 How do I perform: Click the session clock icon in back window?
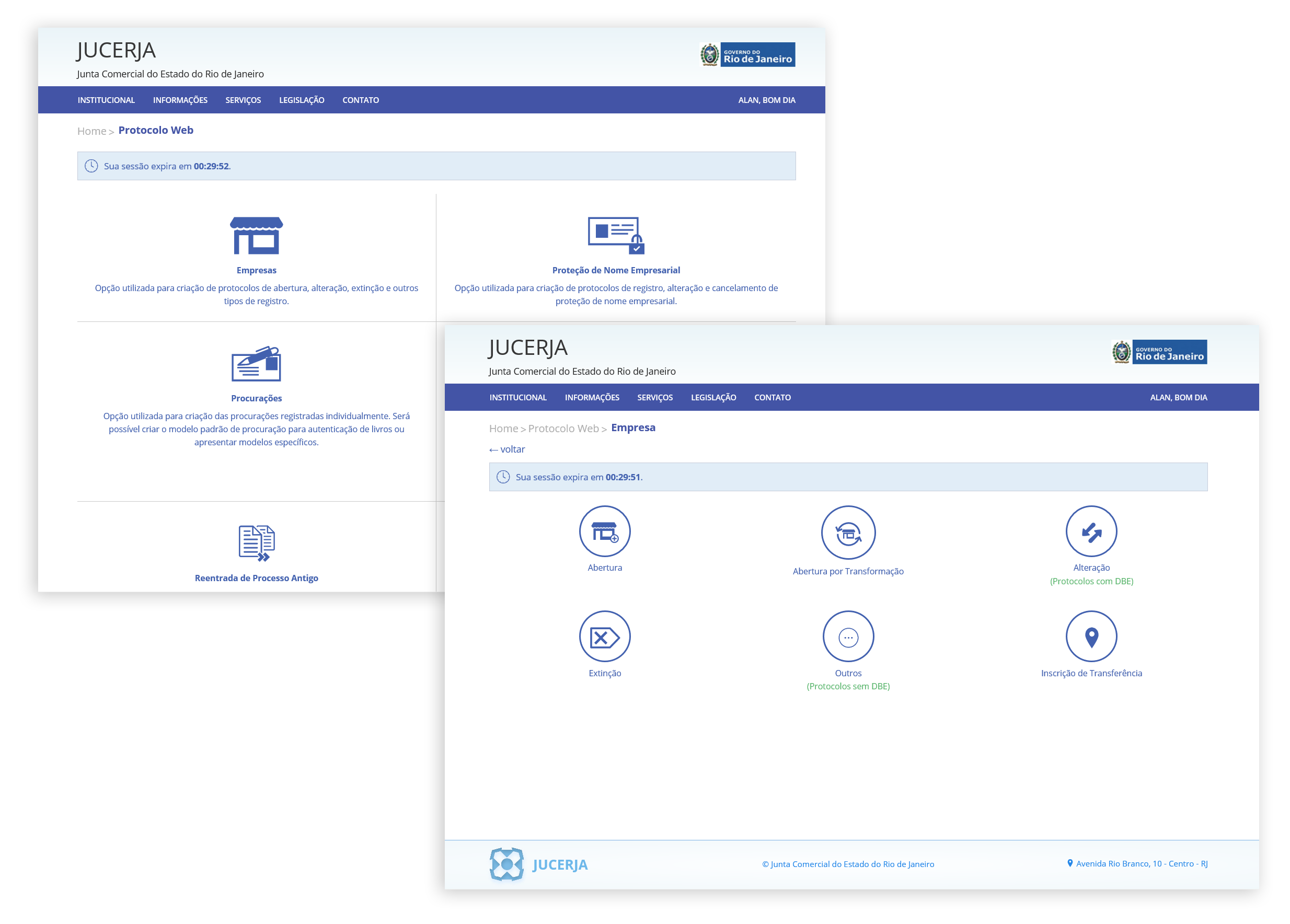[91, 166]
